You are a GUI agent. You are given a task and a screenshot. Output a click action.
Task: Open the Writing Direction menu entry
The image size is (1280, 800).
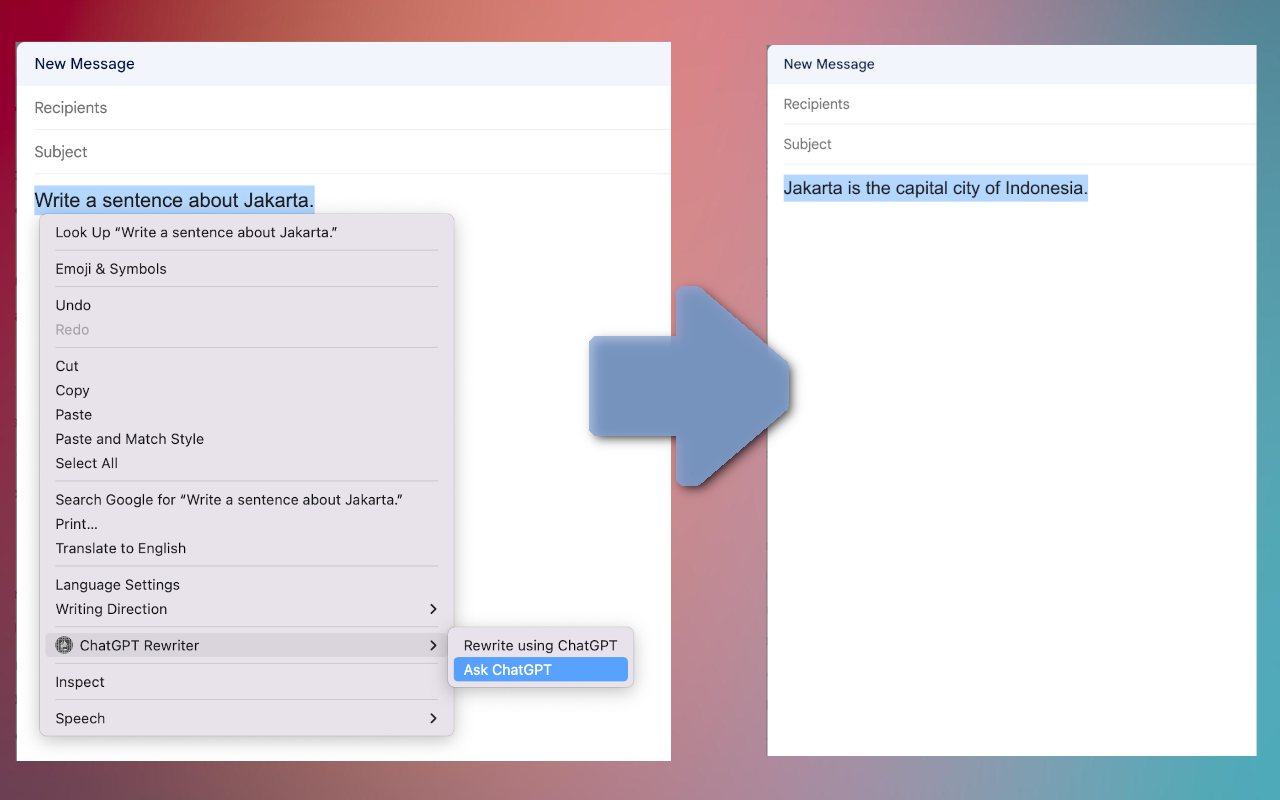tap(246, 609)
